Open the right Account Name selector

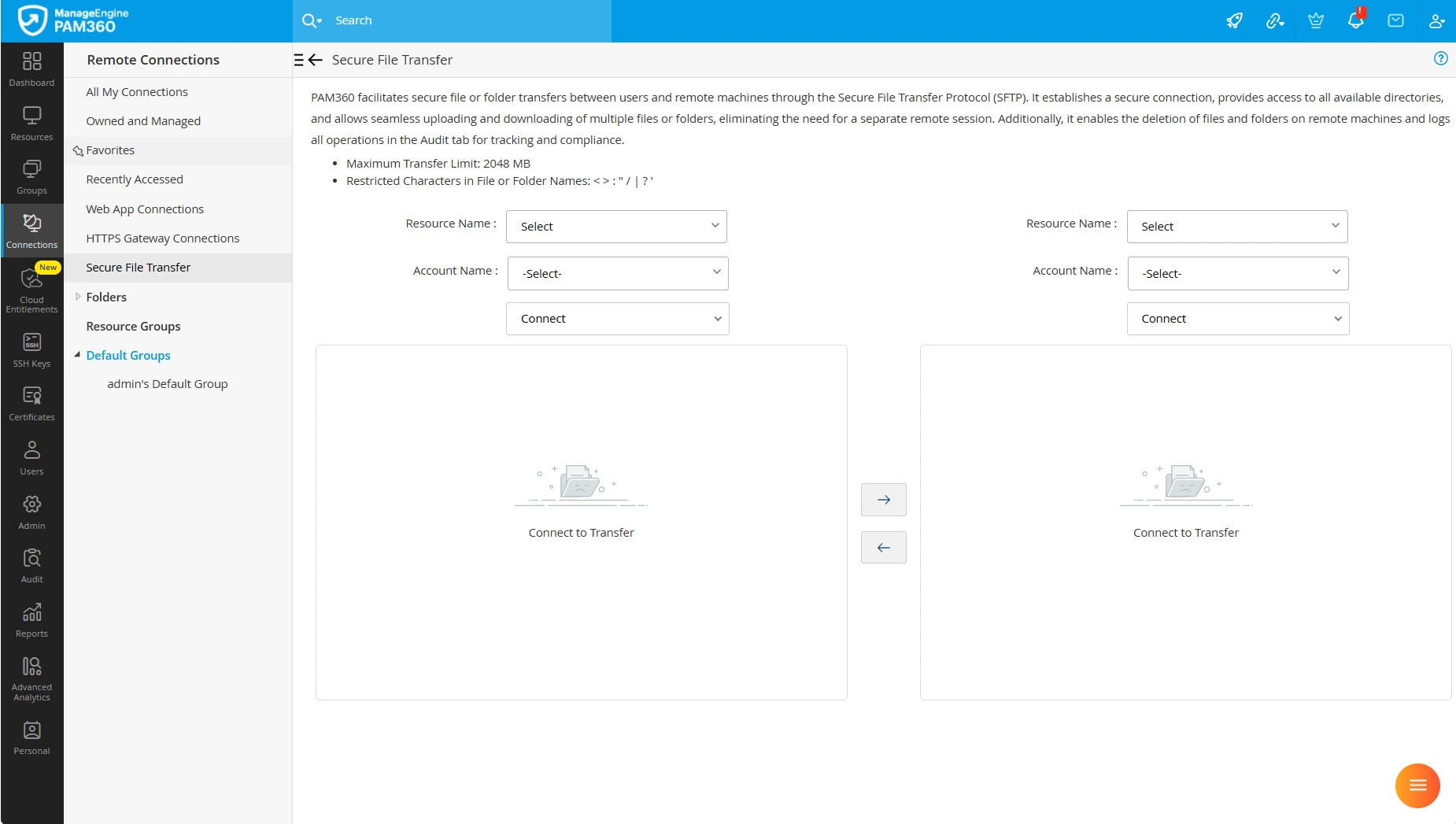tap(1237, 273)
